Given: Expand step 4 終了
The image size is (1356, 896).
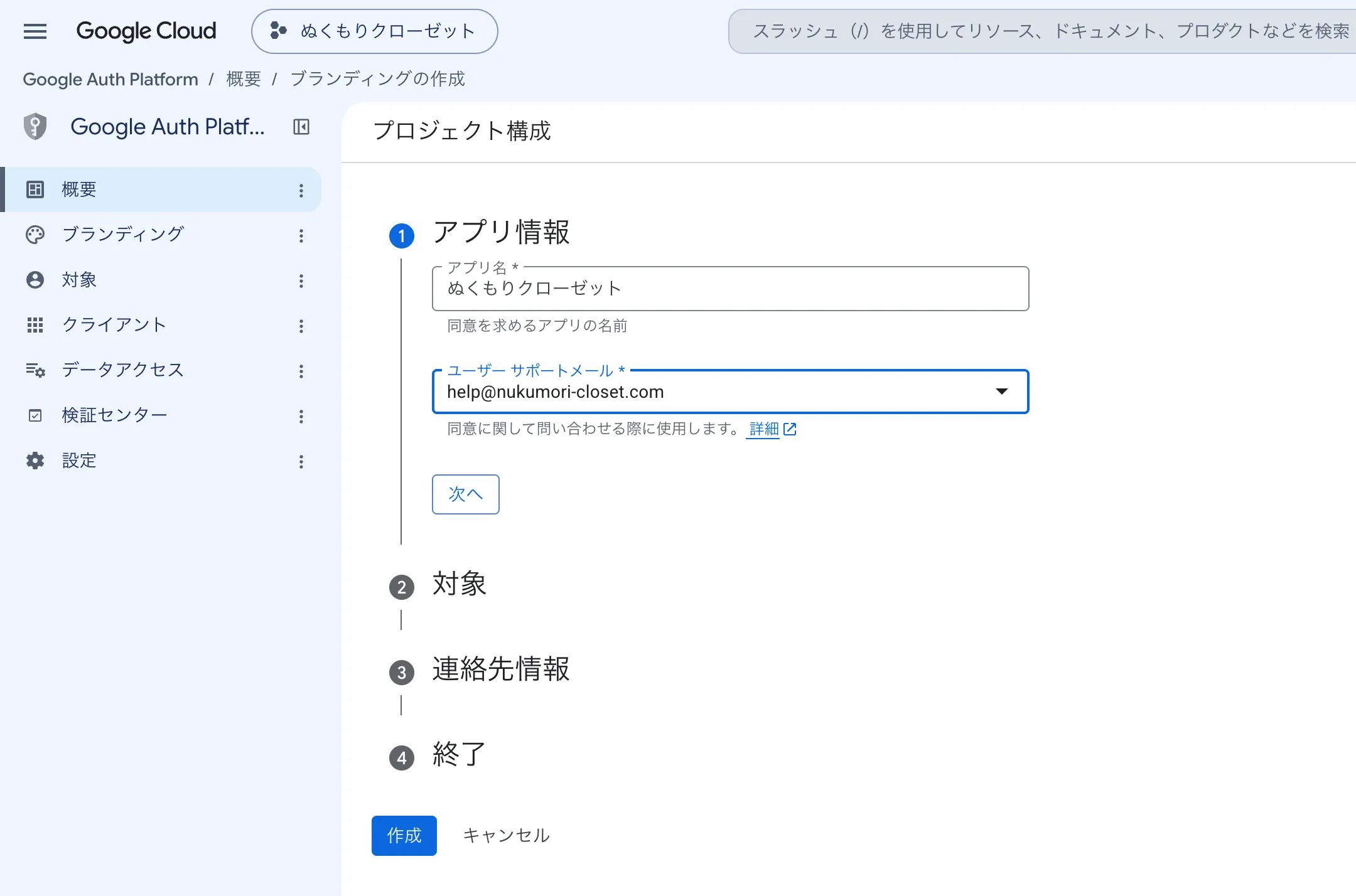Looking at the screenshot, I should [x=460, y=754].
